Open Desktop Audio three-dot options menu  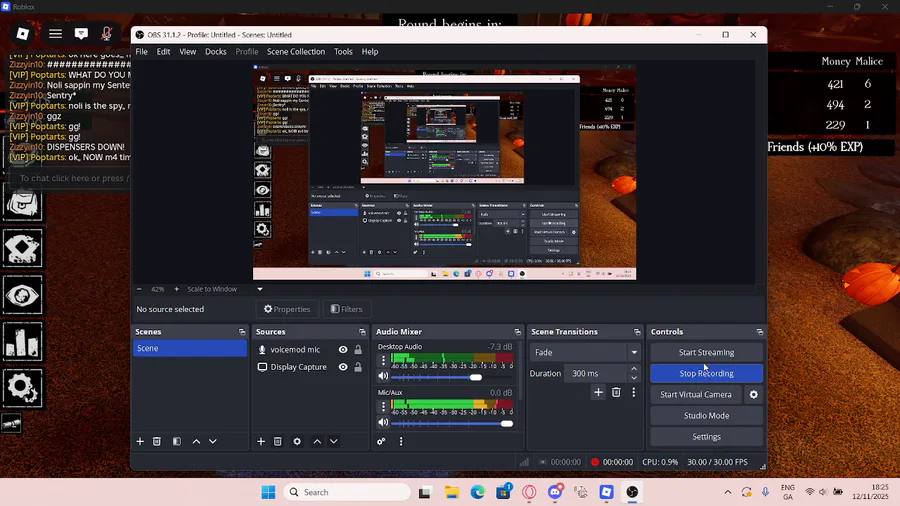[x=383, y=360]
